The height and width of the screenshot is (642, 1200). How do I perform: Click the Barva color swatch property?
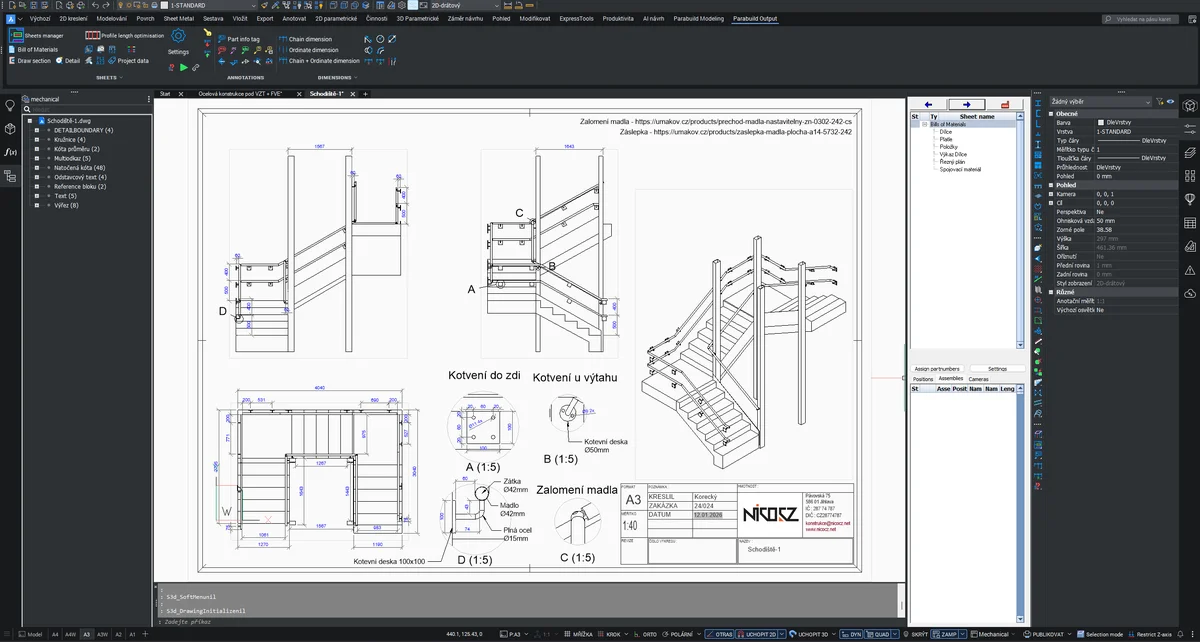[x=1101, y=122]
